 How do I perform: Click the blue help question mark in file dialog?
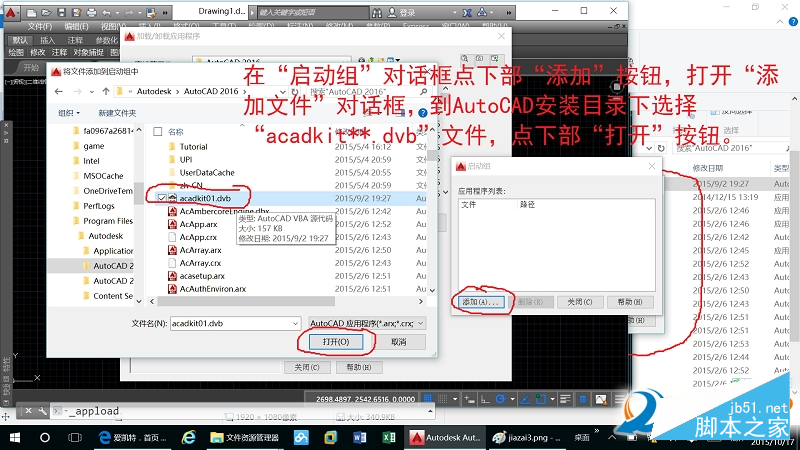tap(422, 113)
